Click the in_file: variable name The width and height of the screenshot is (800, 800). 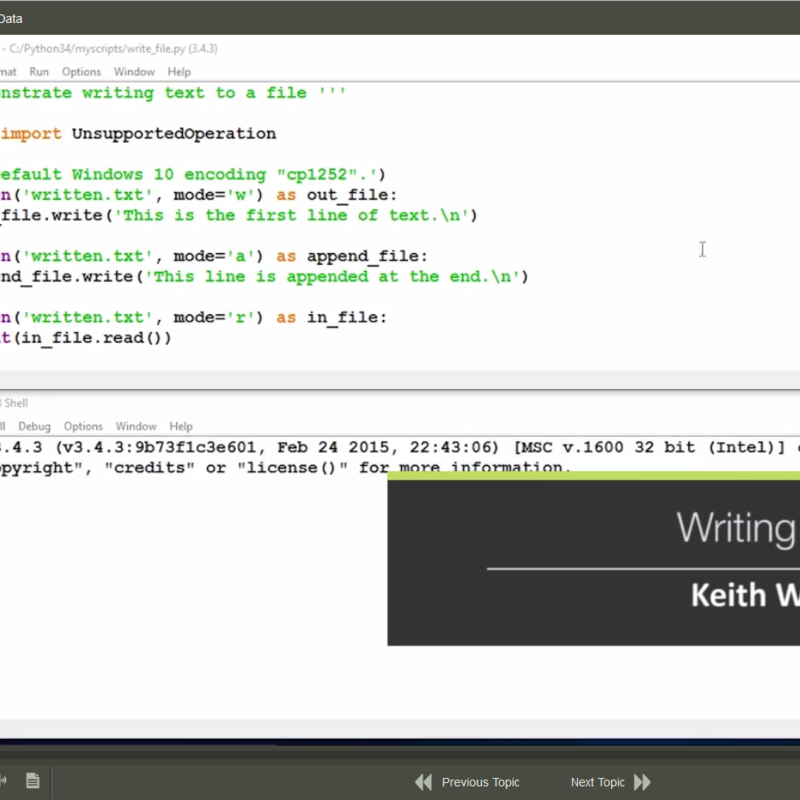[x=346, y=317]
